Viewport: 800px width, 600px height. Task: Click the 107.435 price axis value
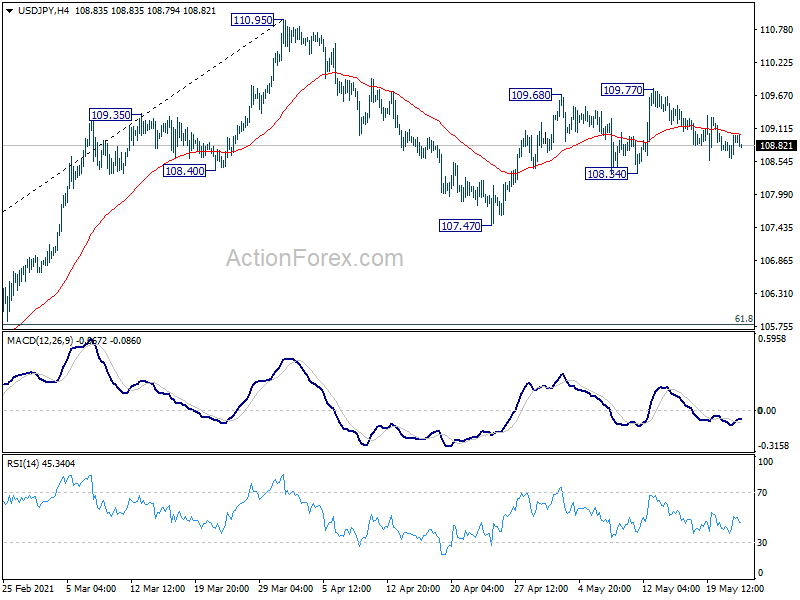pos(776,228)
